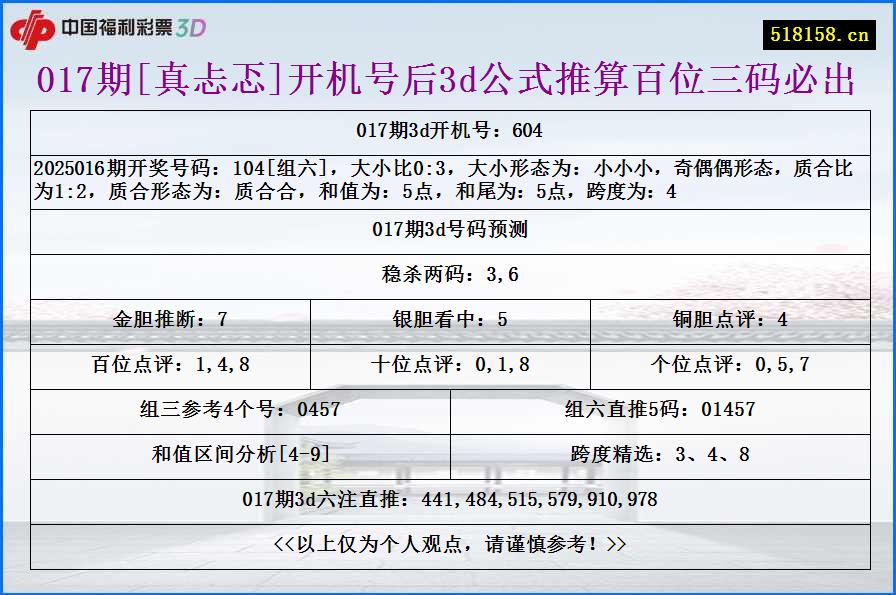Screen dimensions: 896x595
Task: Select the 铜胆点评: 4 cell
Action: pos(728,321)
